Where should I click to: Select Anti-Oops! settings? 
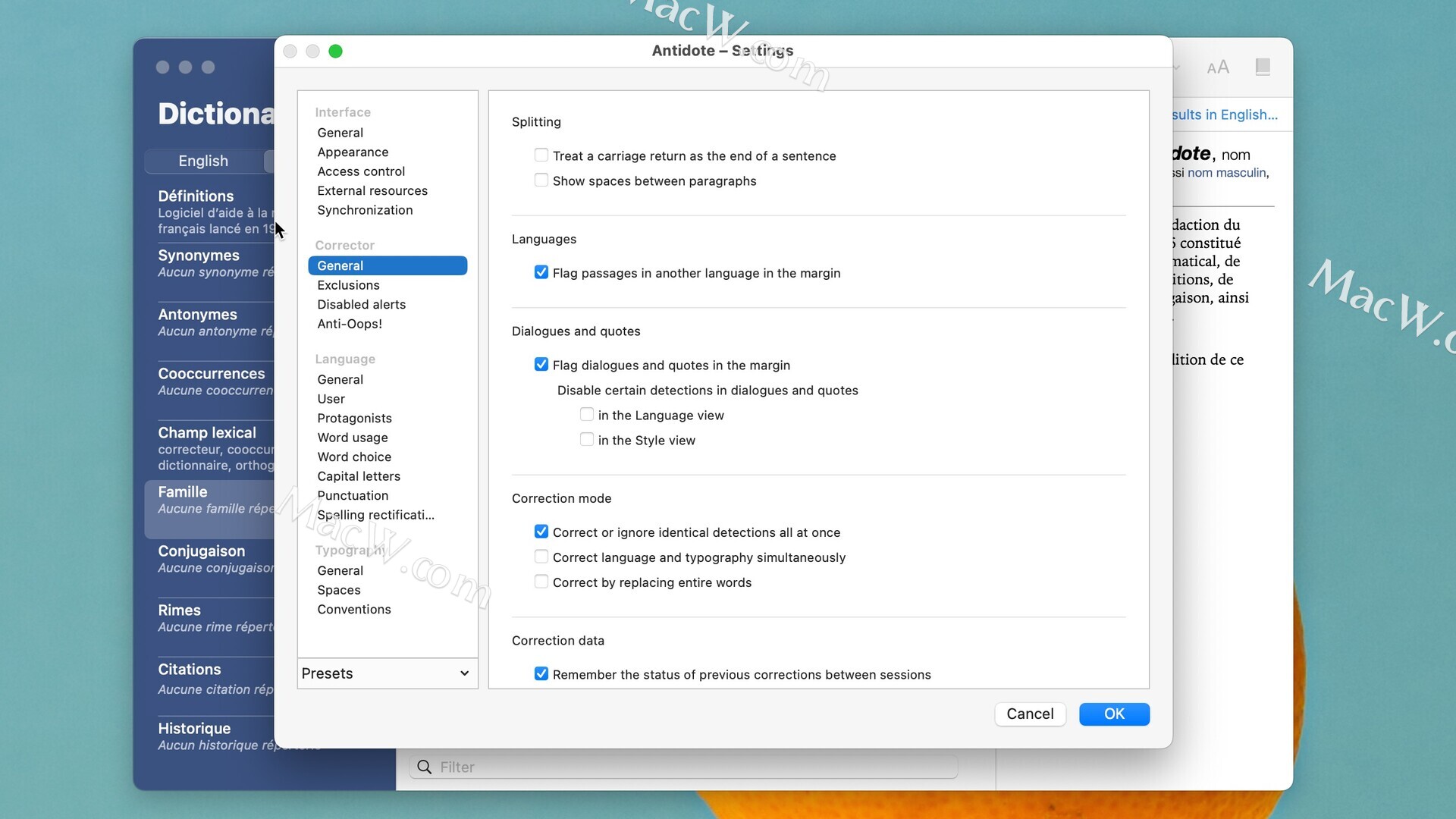click(x=350, y=324)
